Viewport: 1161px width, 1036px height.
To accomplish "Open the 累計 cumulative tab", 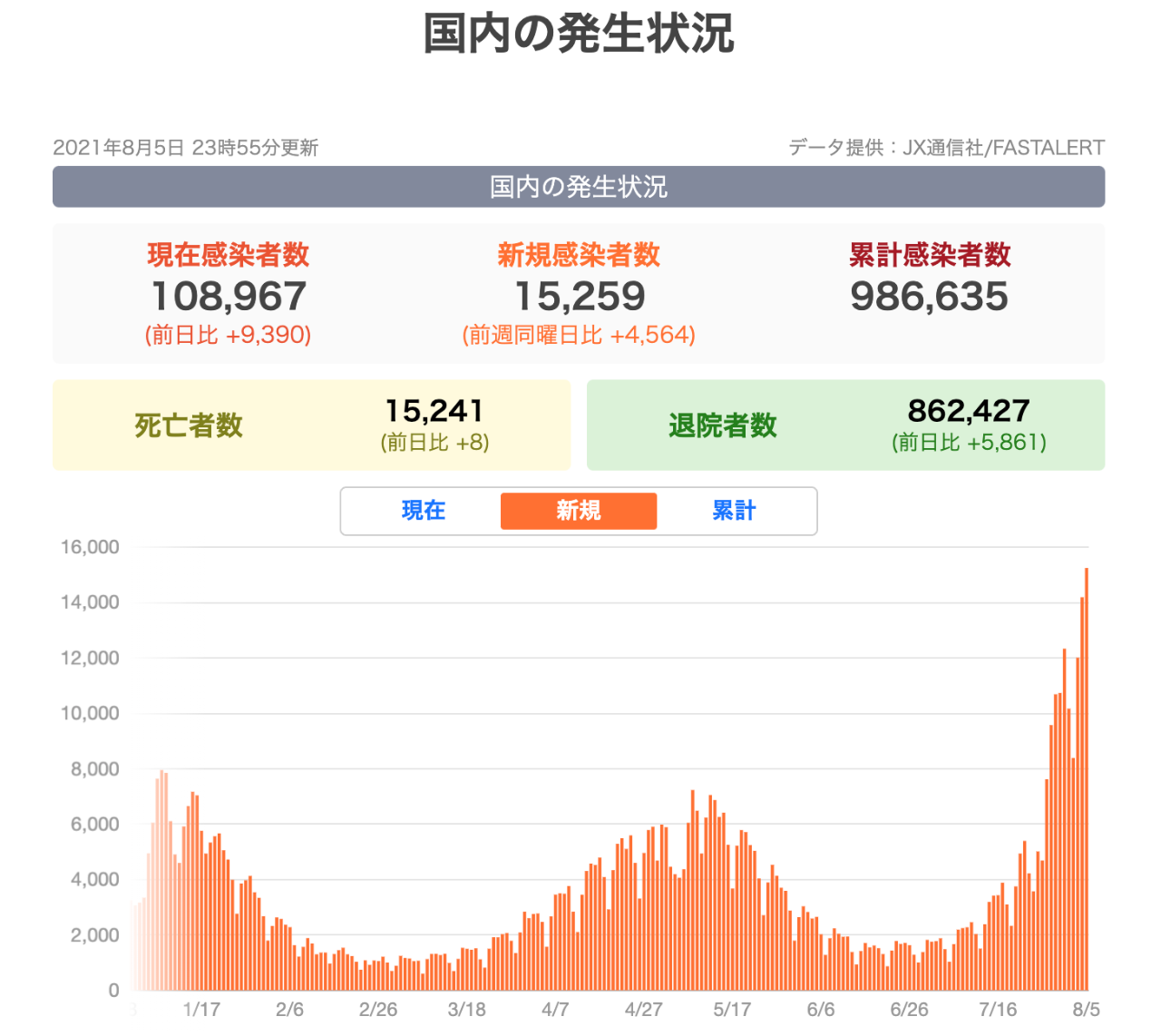I will coord(733,511).
